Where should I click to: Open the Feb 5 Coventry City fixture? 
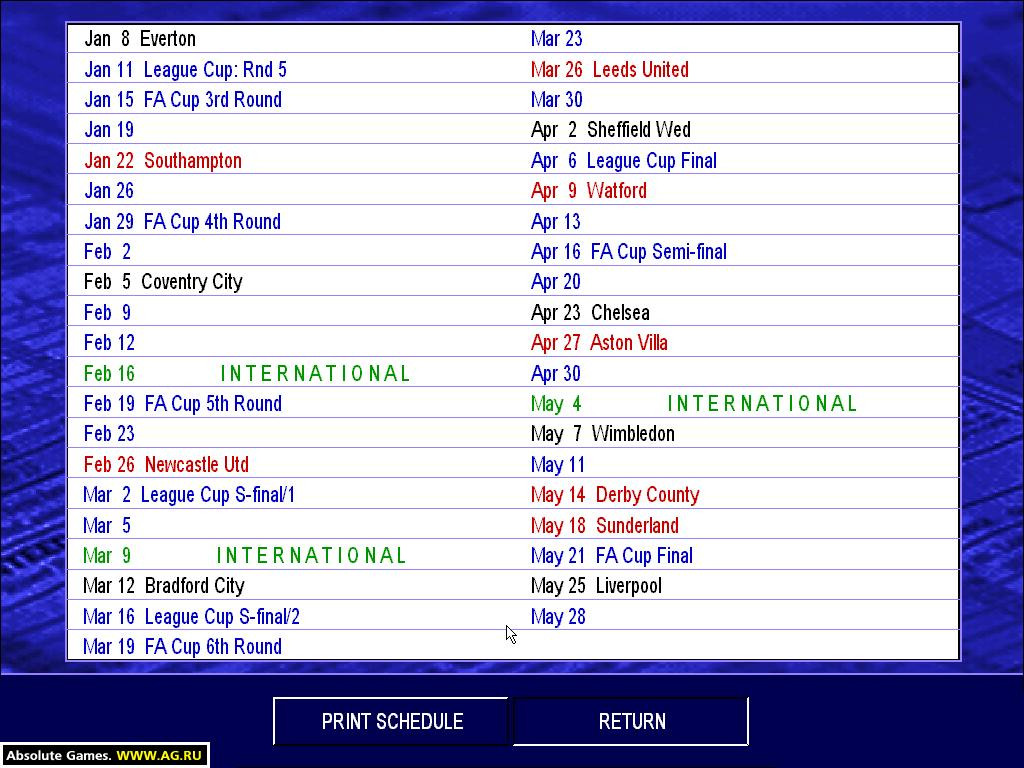[163, 282]
